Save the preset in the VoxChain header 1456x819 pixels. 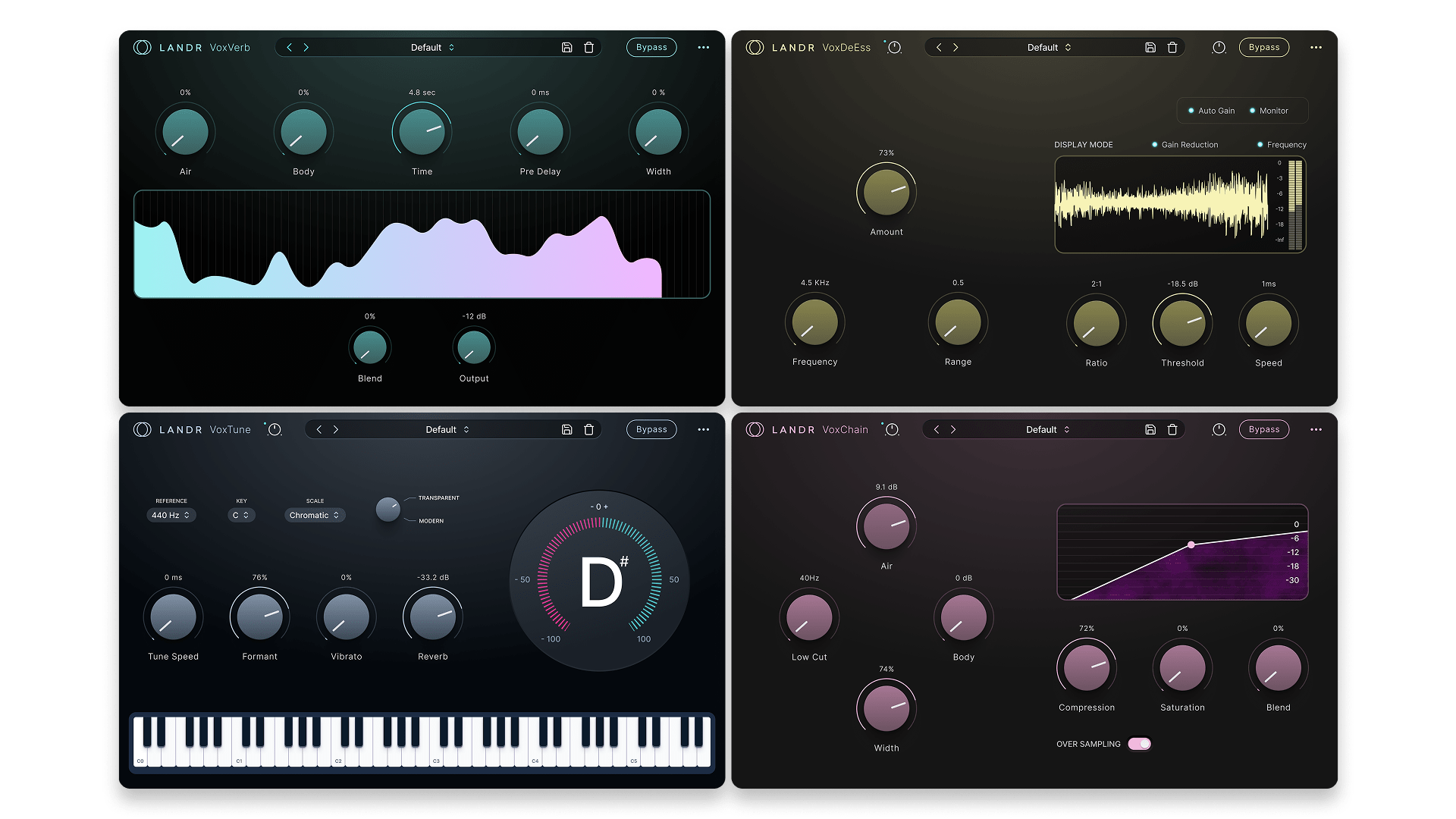click(x=1150, y=429)
